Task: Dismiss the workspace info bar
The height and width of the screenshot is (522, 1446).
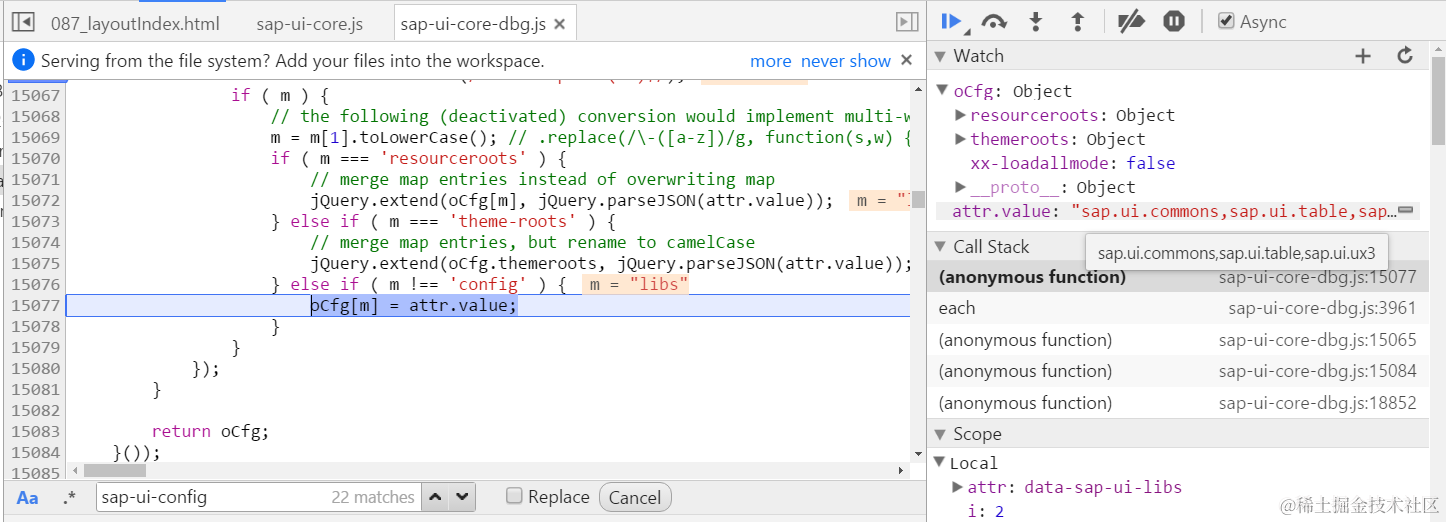Action: [x=906, y=60]
